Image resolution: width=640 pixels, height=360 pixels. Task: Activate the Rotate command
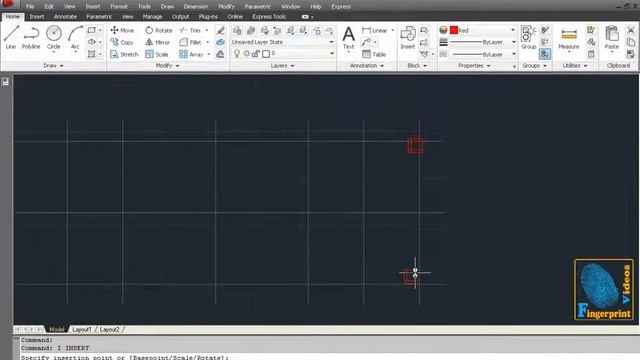coord(159,30)
